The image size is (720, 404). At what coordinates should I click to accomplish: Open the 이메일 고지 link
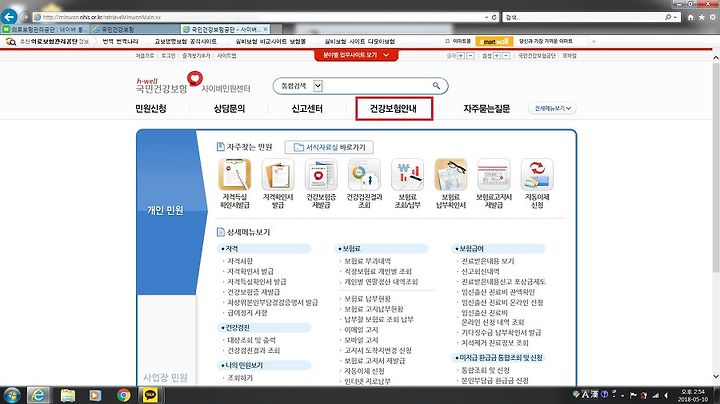tap(361, 330)
